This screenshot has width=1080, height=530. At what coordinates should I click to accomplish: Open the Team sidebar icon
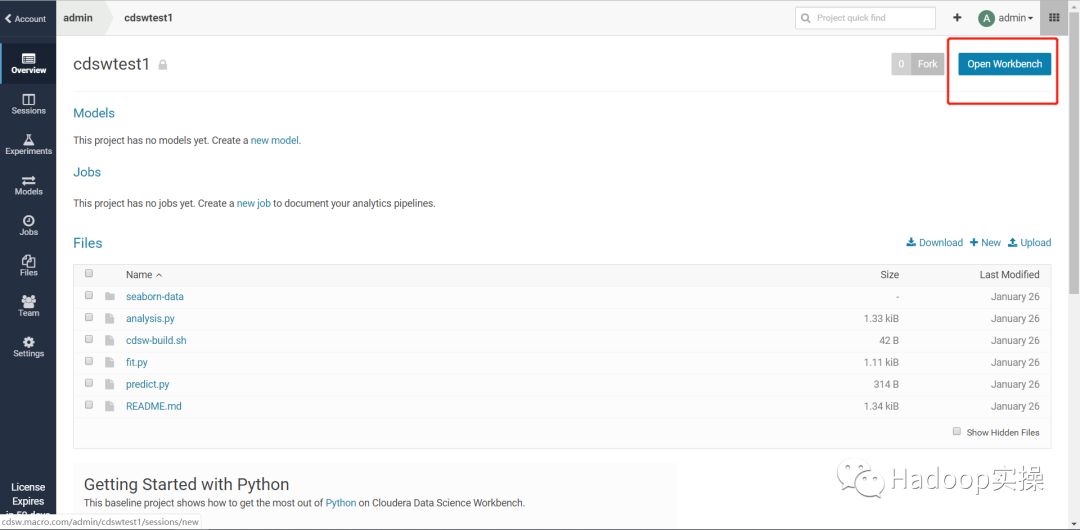[28, 305]
